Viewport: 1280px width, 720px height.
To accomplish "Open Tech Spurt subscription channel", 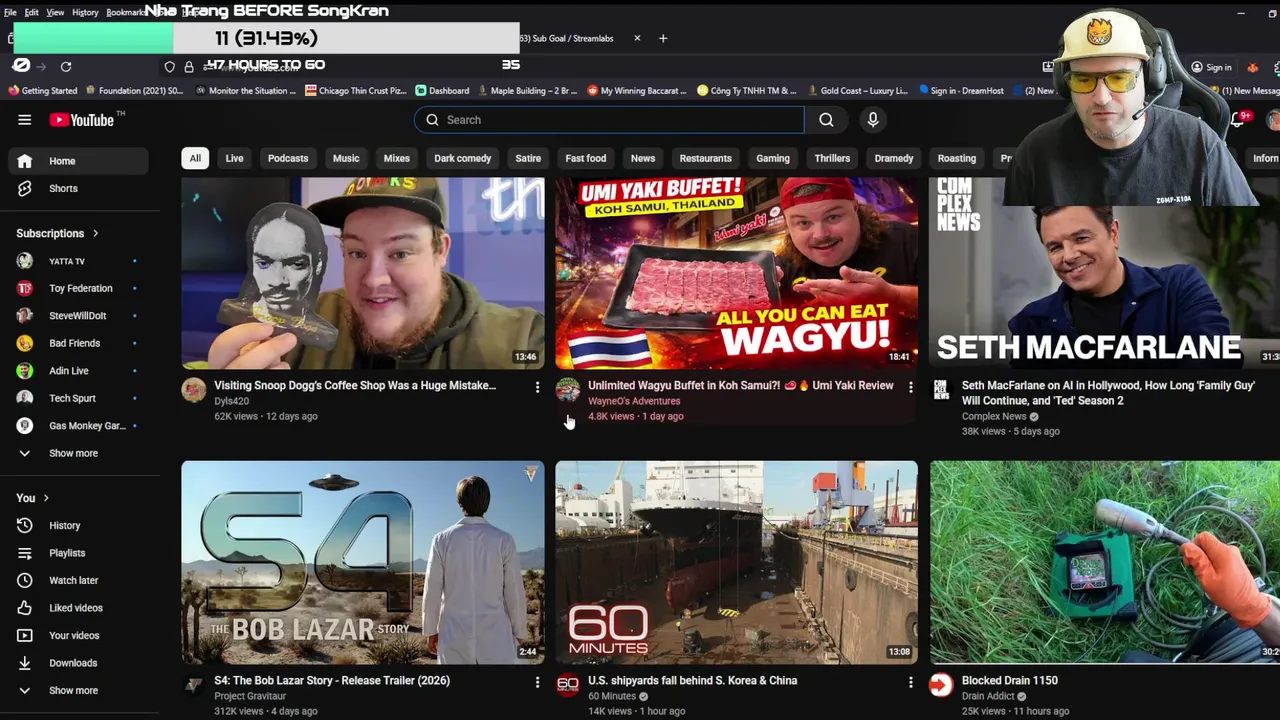I will pyautogui.click(x=78, y=398).
